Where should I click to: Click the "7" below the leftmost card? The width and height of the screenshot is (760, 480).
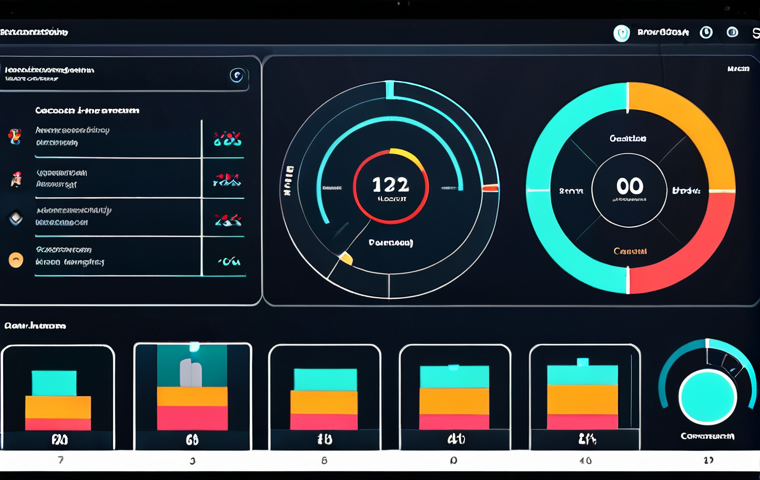tap(61, 460)
